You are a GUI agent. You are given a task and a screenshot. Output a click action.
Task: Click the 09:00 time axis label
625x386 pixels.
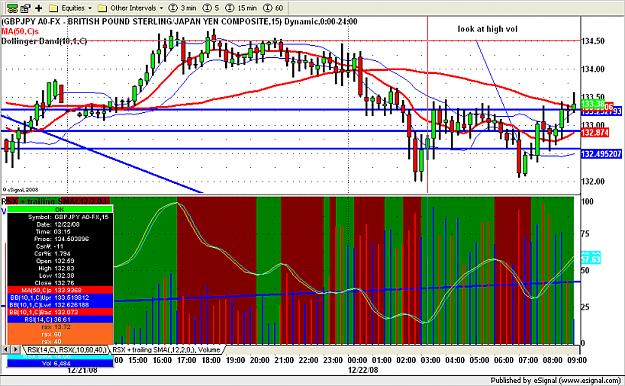coord(577,360)
